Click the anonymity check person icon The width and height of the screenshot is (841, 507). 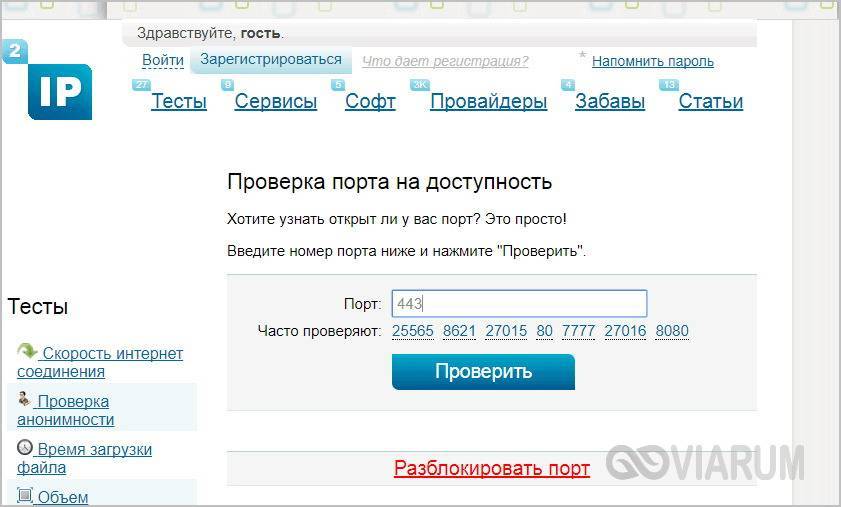[x=24, y=399]
